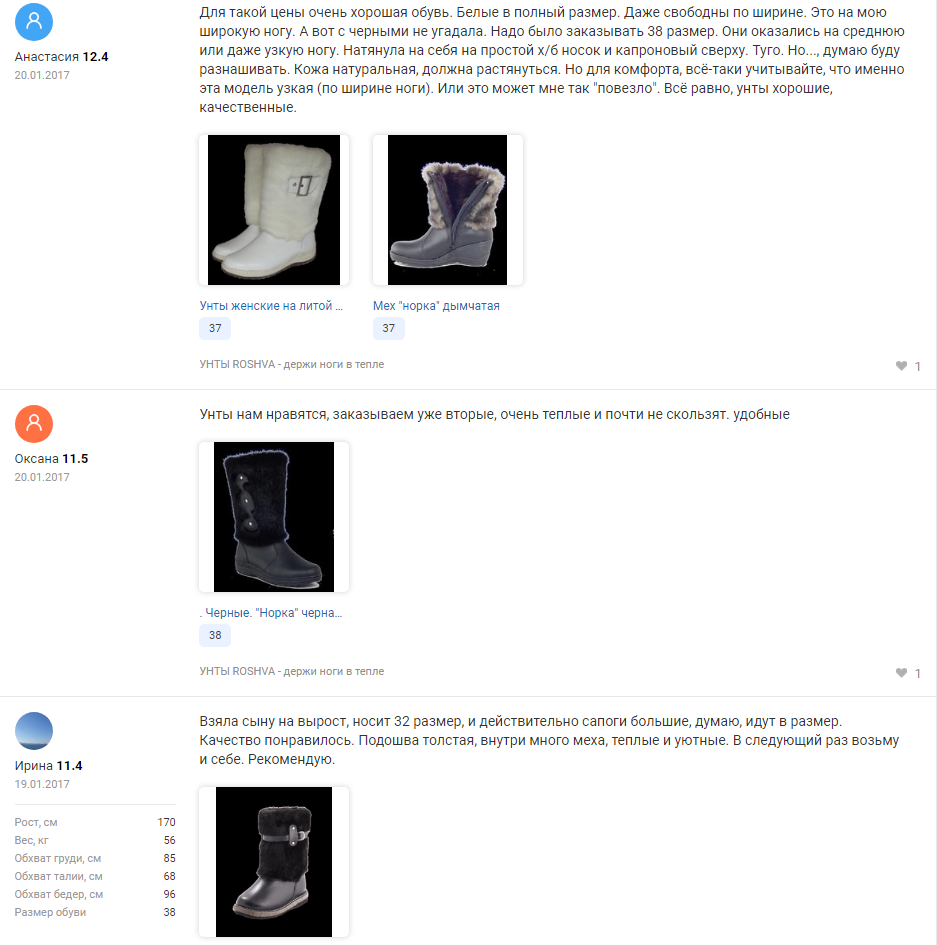Click size 37 tag under white boots

[x=215, y=328]
